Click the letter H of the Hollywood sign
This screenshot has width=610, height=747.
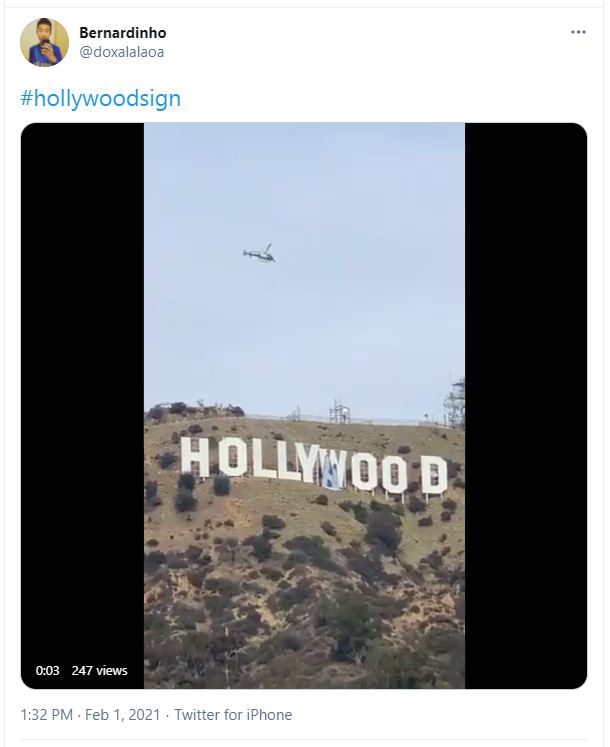[195, 457]
